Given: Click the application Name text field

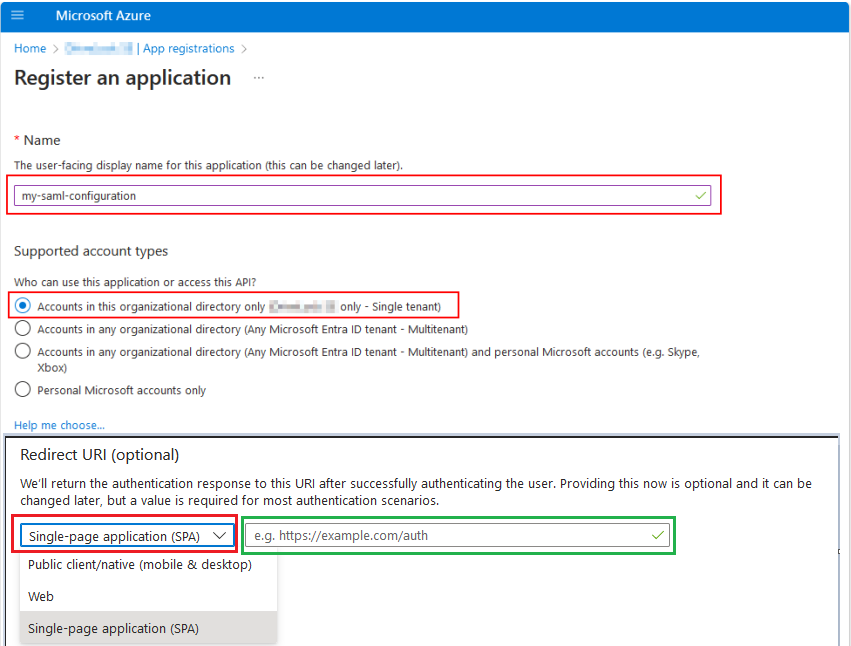Looking at the screenshot, I should point(350,196).
